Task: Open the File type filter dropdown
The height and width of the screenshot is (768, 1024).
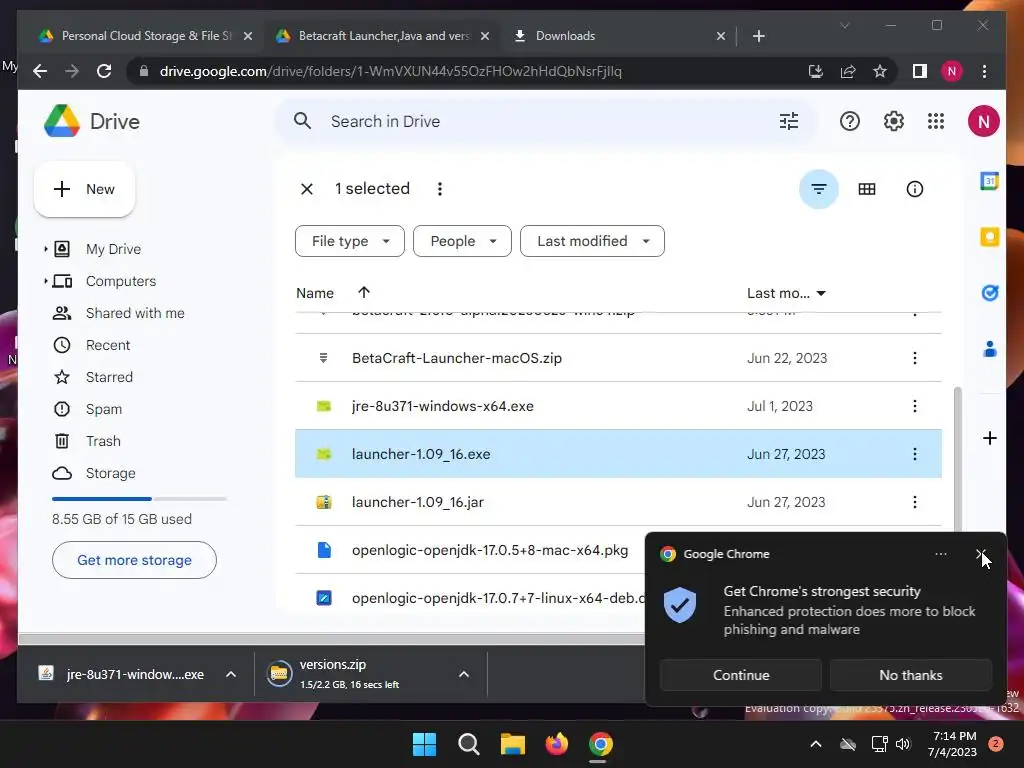Action: tap(349, 241)
